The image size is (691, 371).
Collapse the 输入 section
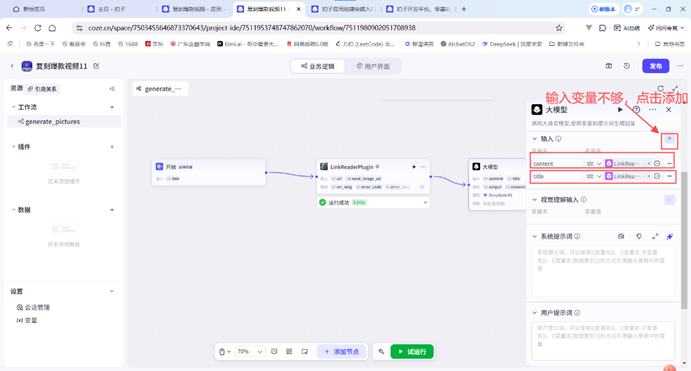click(535, 139)
